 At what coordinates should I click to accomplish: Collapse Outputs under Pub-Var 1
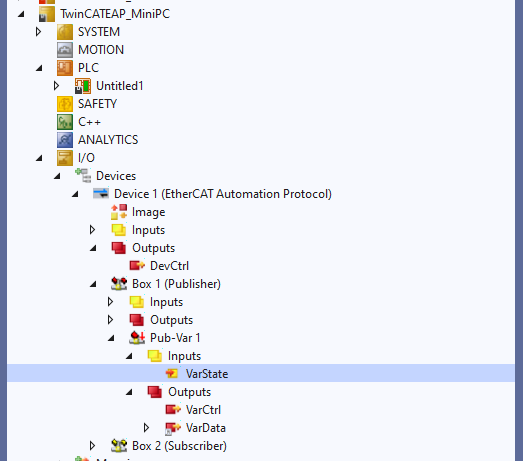(129, 393)
